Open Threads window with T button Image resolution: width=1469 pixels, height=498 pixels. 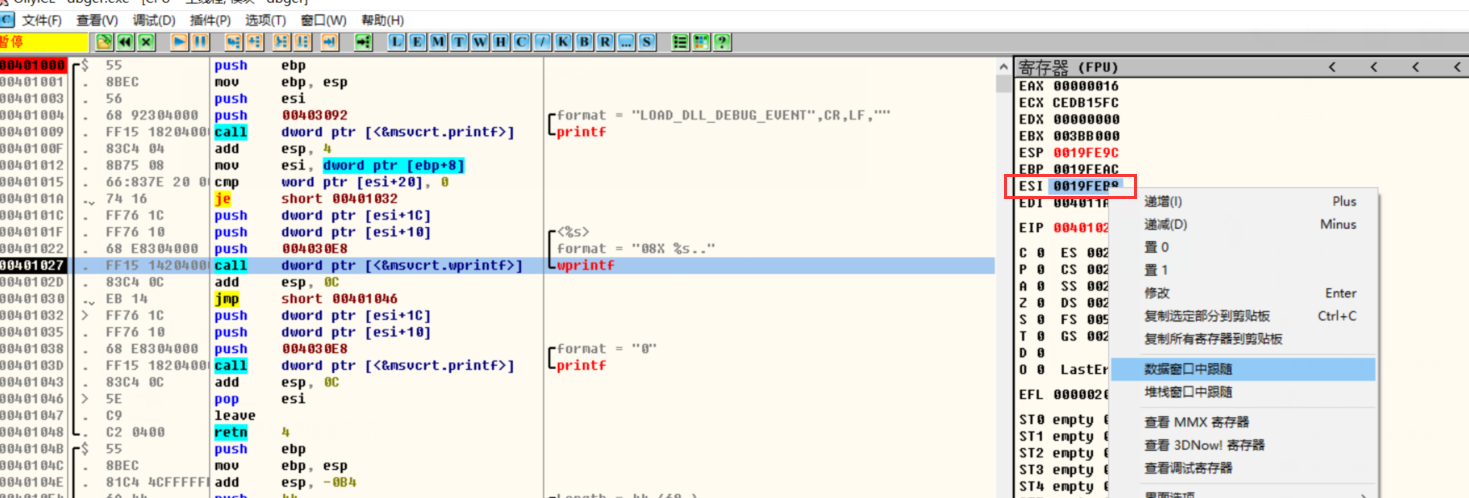pyautogui.click(x=459, y=42)
